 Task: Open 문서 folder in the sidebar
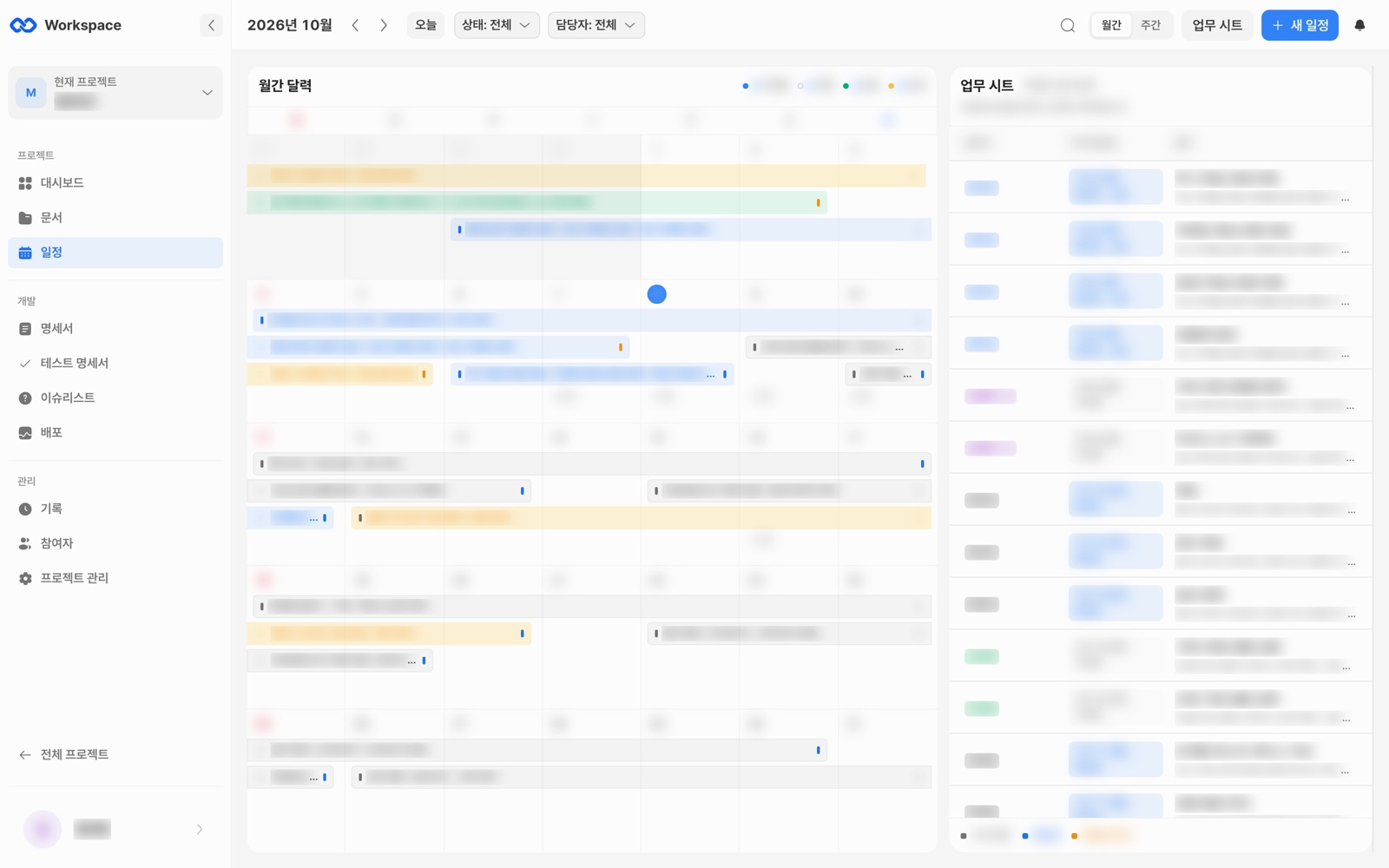click(x=115, y=218)
